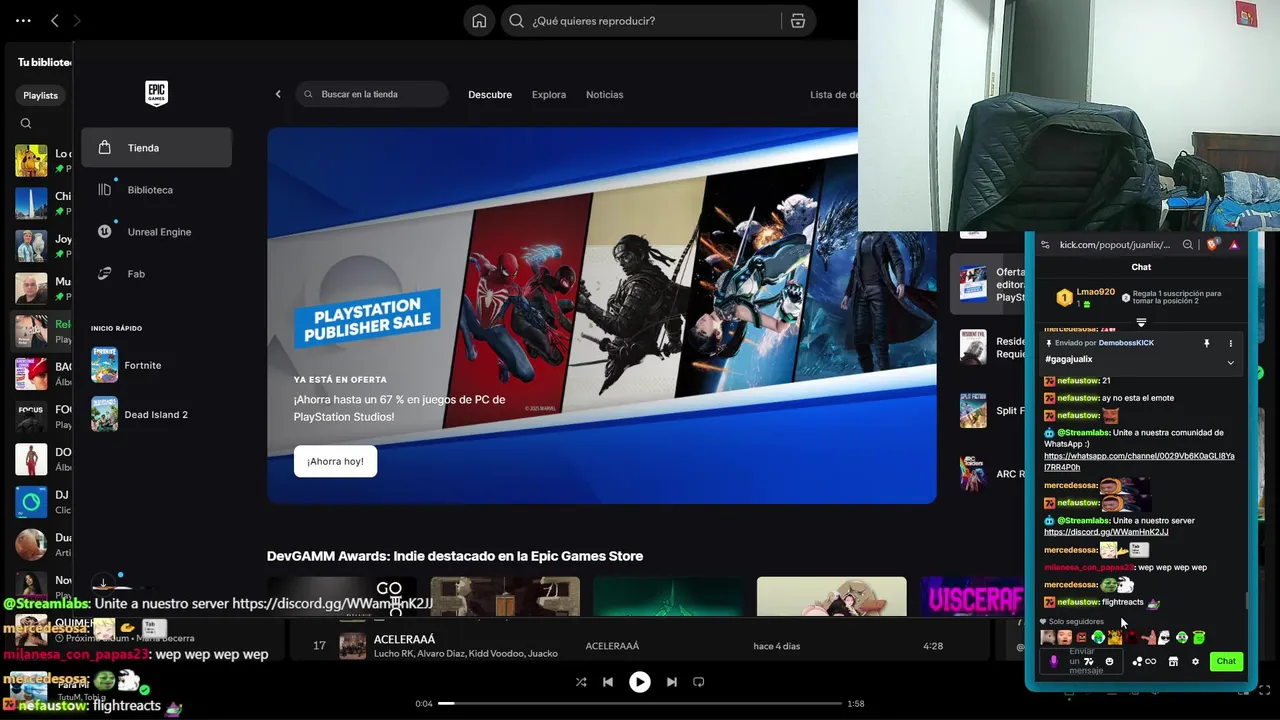Open Spotify three-dots main menu
1280x720 pixels.
pyautogui.click(x=23, y=20)
